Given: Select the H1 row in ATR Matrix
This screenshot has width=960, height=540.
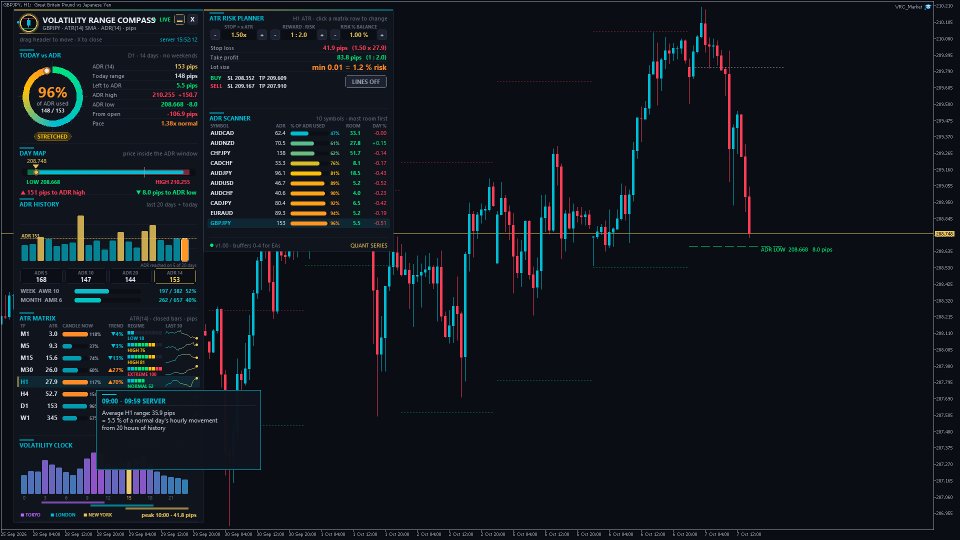Looking at the screenshot, I should coord(108,382).
